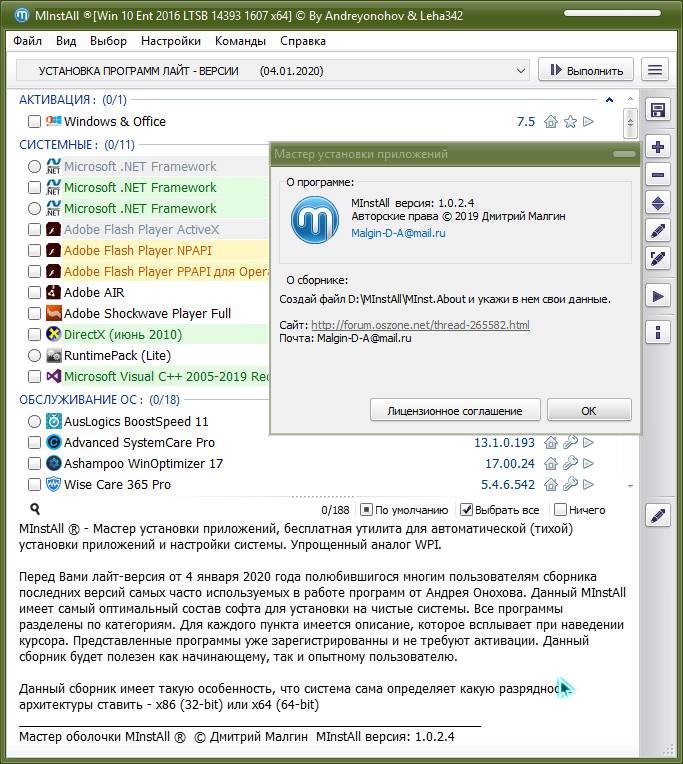Click play arrow in Wise Care 365 row
This screenshot has height=764, width=683.
point(588,484)
